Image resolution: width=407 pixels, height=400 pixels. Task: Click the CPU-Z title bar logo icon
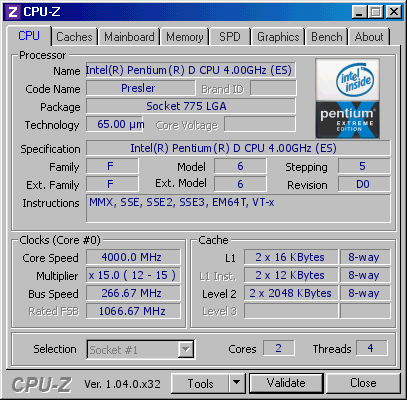point(13,12)
